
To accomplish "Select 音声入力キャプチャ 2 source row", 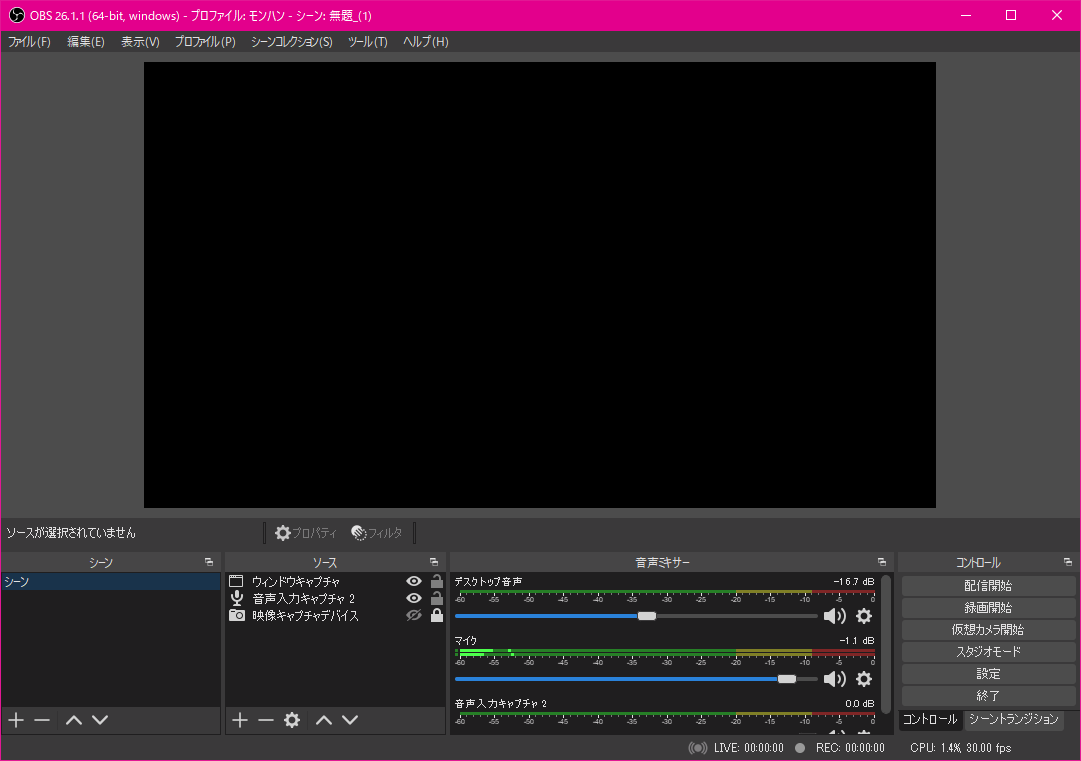I will 336,598.
